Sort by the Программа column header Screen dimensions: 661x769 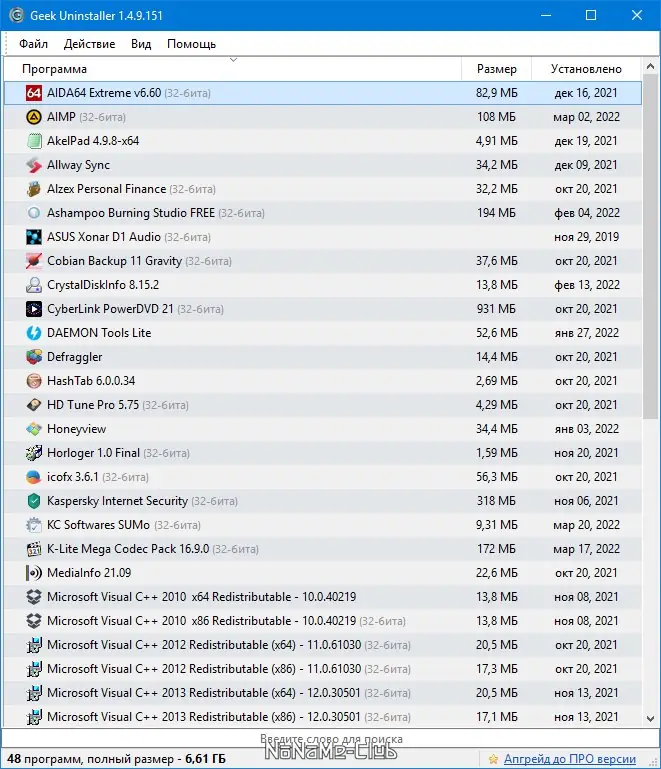pos(232,69)
